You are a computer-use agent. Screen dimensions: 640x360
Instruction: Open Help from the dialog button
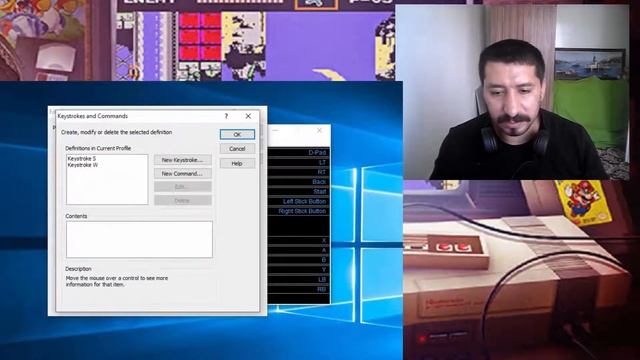pyautogui.click(x=237, y=163)
